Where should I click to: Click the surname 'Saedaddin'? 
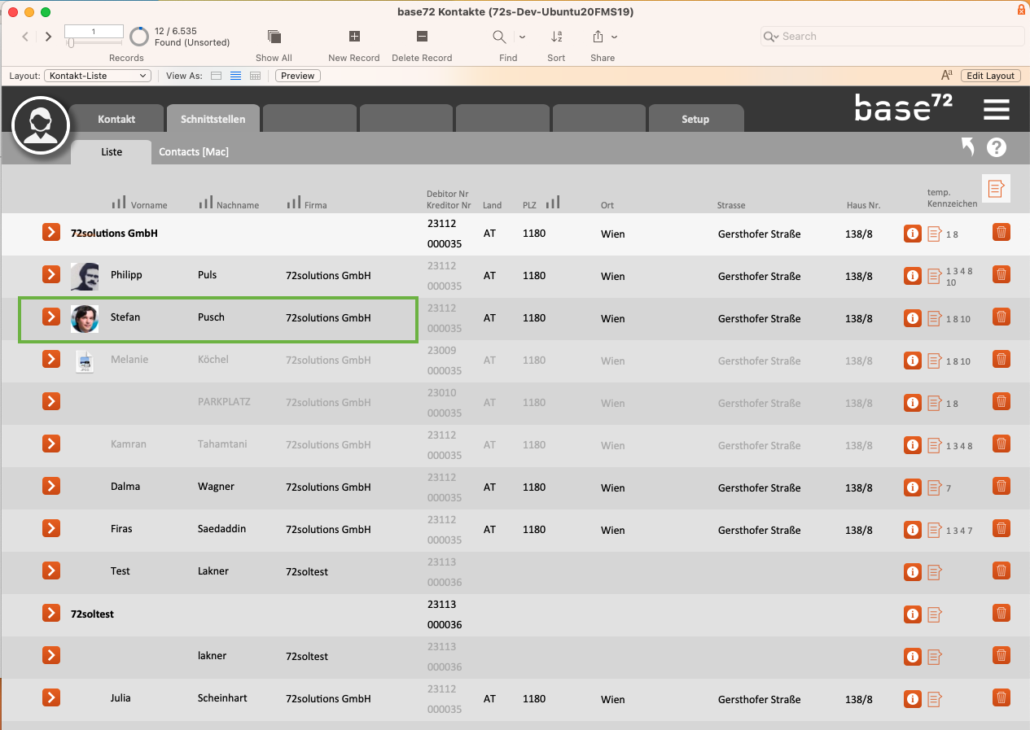click(221, 528)
